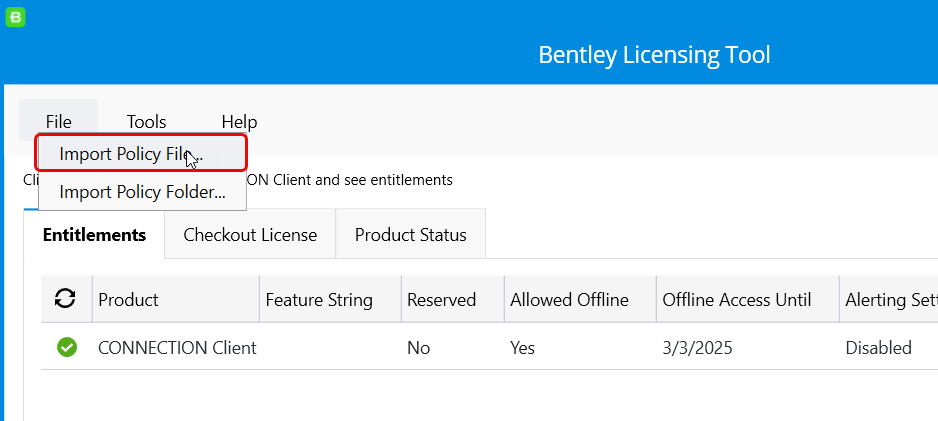Open the Help menu
The image size is (938, 421).
[x=239, y=122]
